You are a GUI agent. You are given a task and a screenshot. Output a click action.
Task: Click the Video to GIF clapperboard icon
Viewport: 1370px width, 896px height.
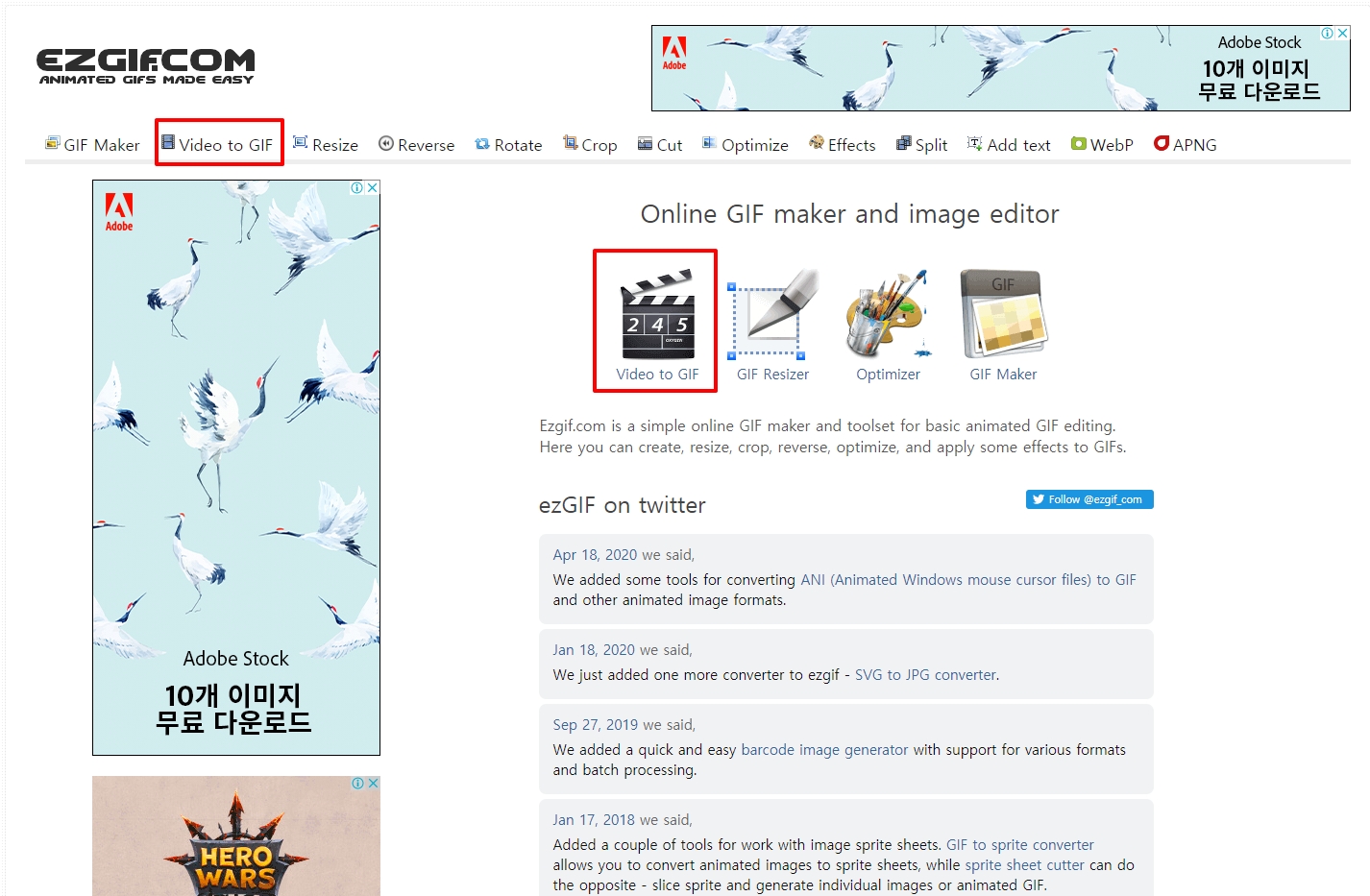tap(657, 315)
